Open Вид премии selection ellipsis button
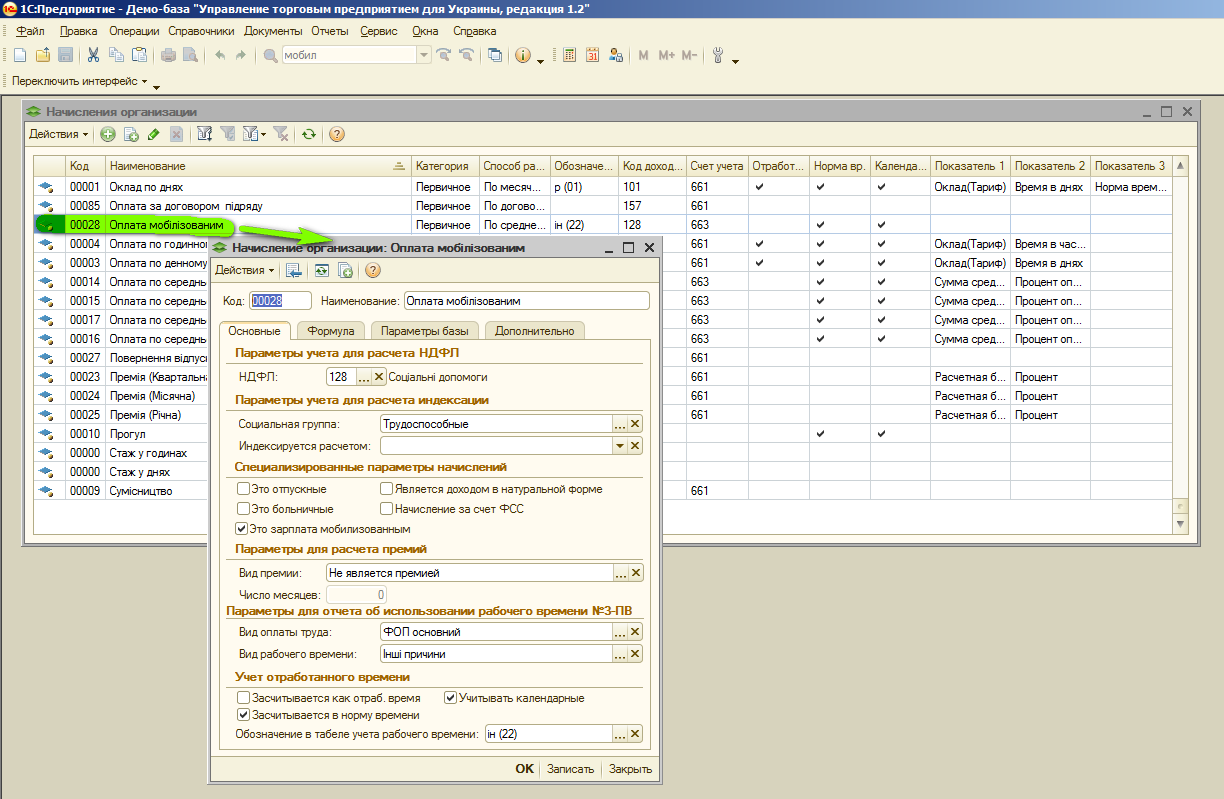 [620, 573]
